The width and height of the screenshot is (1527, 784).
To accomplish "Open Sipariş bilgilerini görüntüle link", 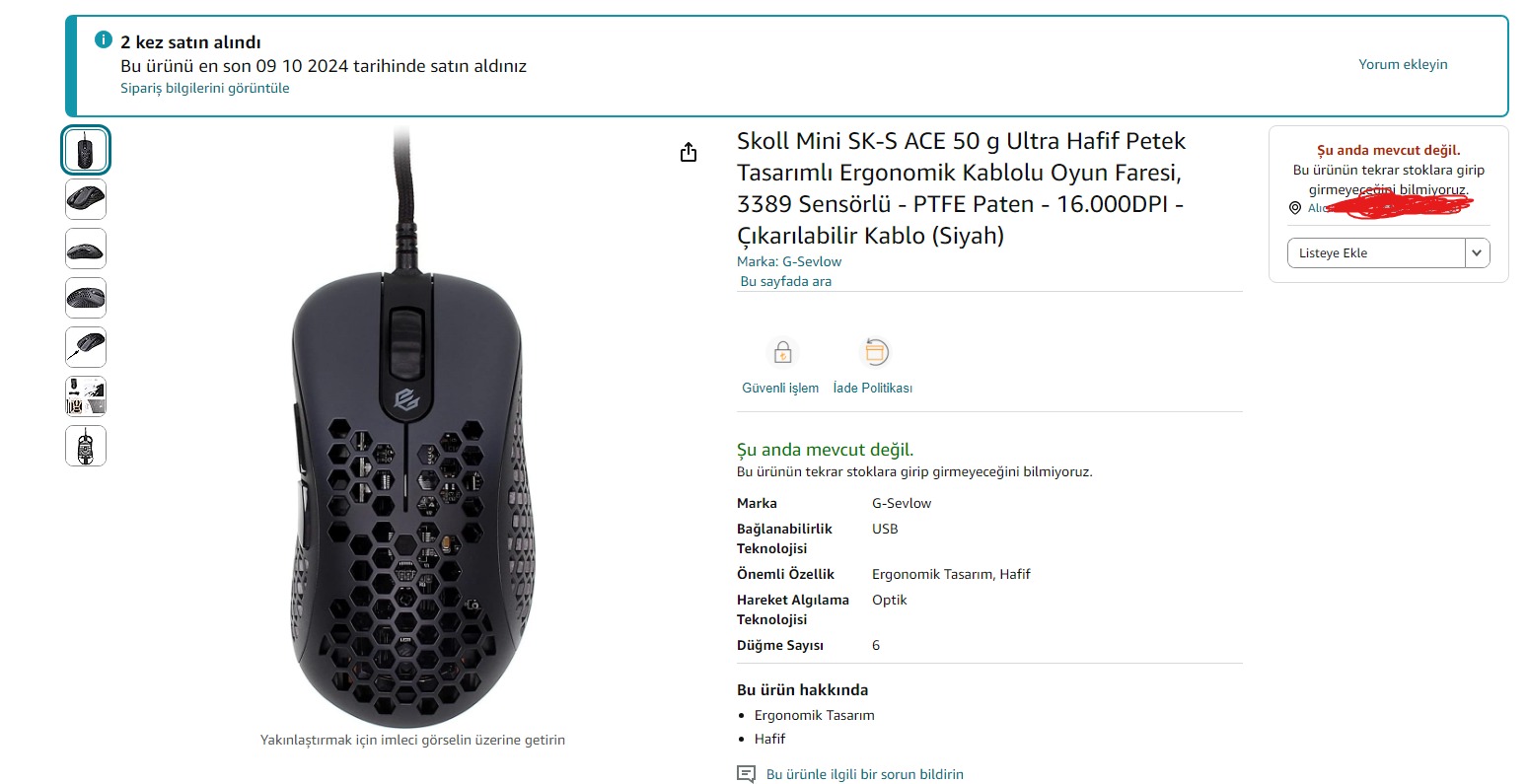I will coord(205,88).
